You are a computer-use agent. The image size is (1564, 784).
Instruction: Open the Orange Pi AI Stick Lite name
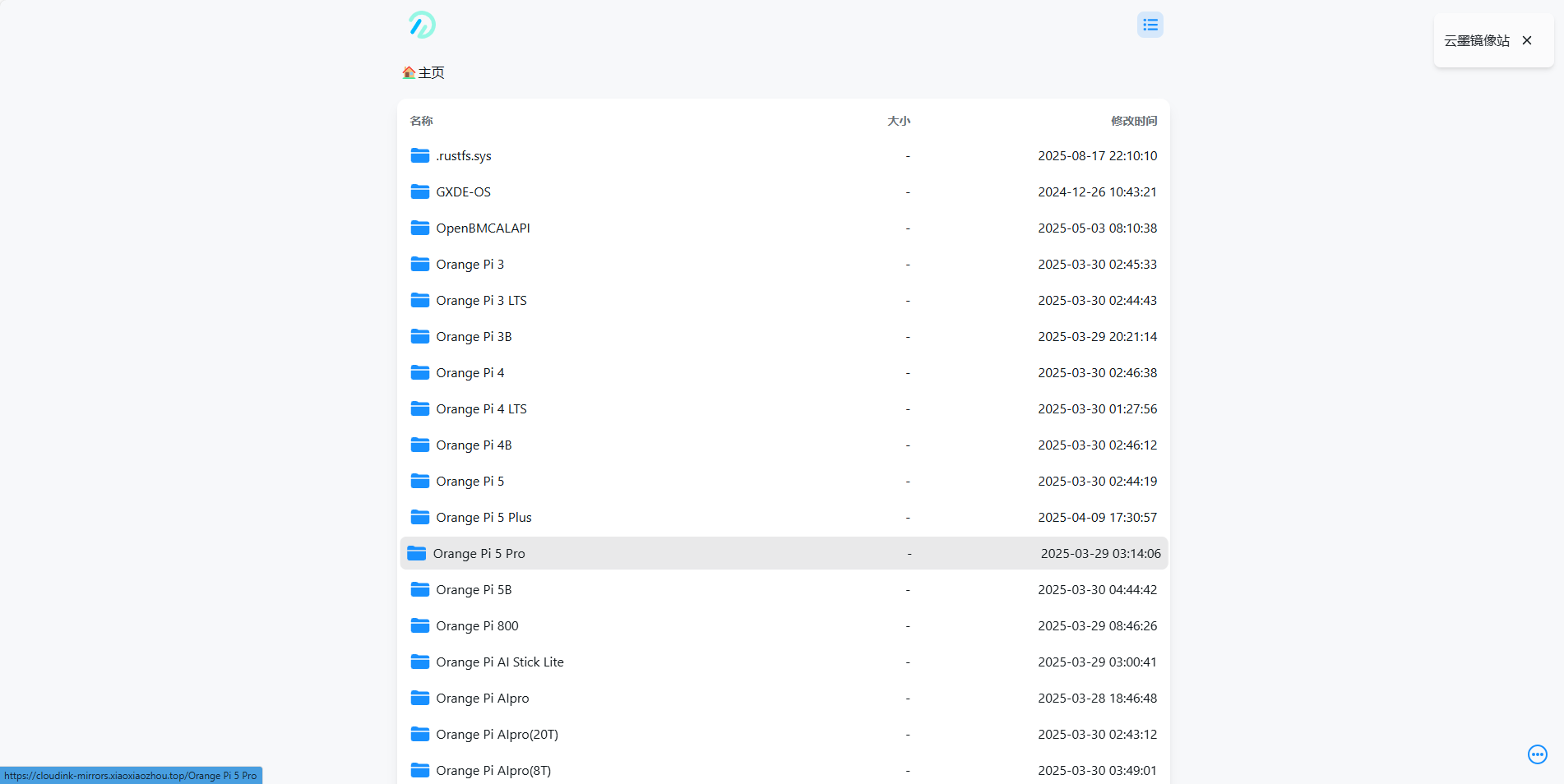pos(500,662)
